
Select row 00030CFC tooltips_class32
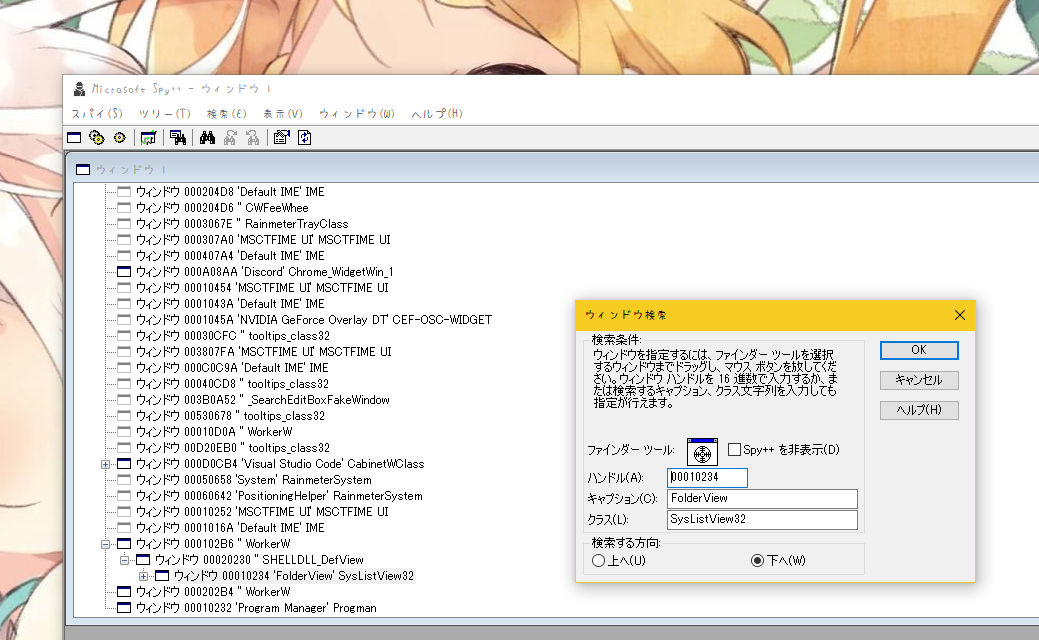pos(233,336)
